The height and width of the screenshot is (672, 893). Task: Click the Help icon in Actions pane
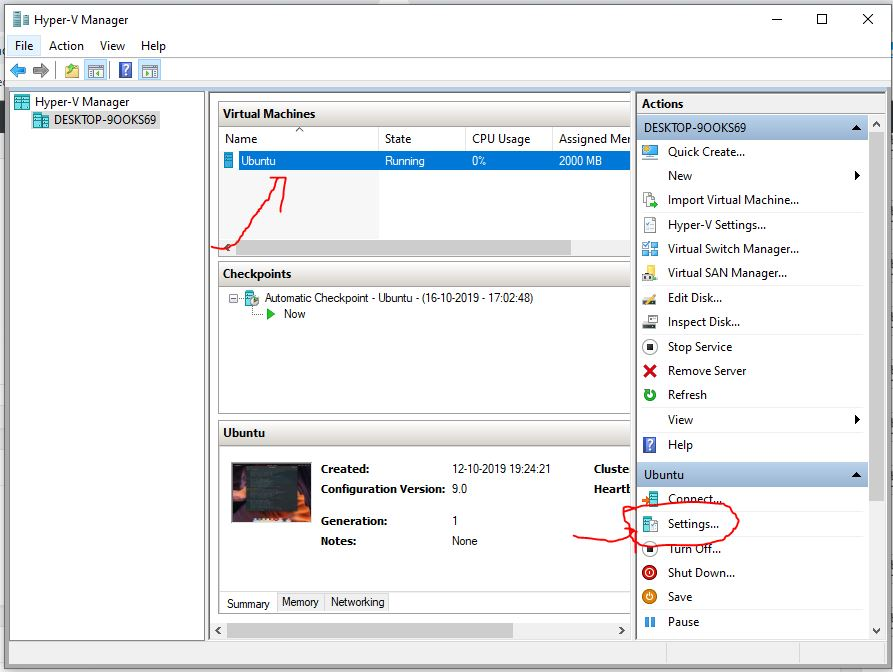tap(650, 445)
